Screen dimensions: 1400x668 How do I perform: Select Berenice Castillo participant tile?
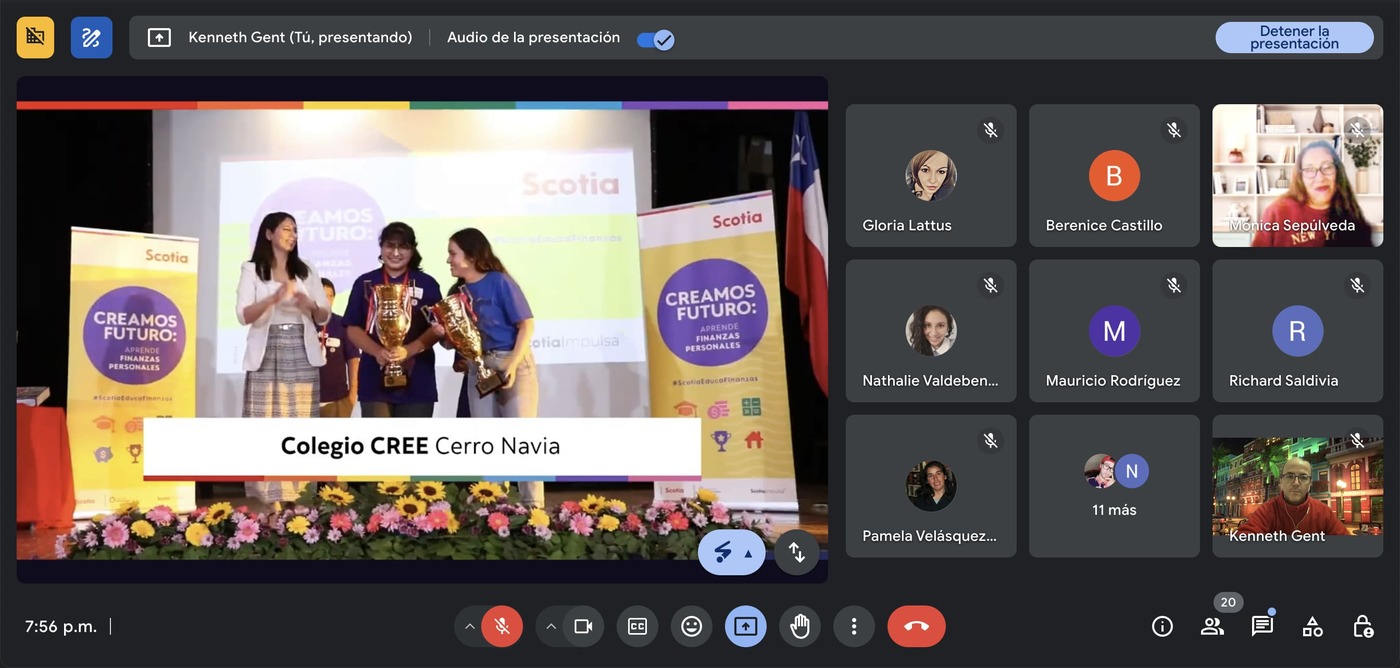(x=1114, y=175)
